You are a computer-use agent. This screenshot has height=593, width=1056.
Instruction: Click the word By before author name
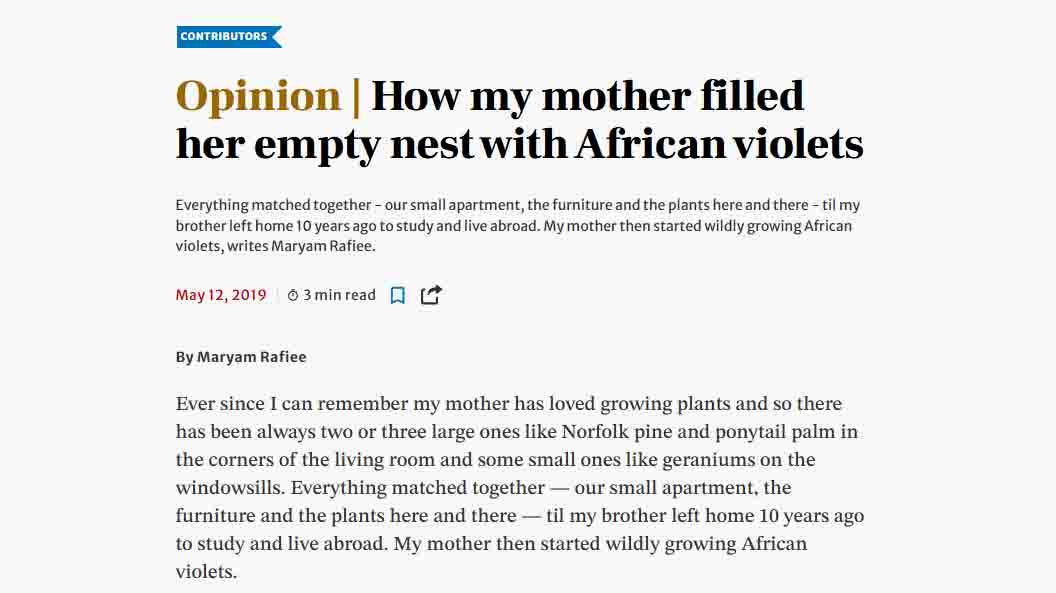tap(185, 357)
